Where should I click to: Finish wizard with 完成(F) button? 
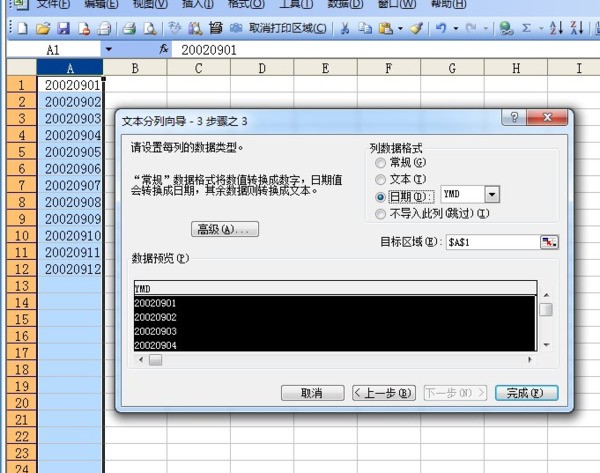coord(527,393)
